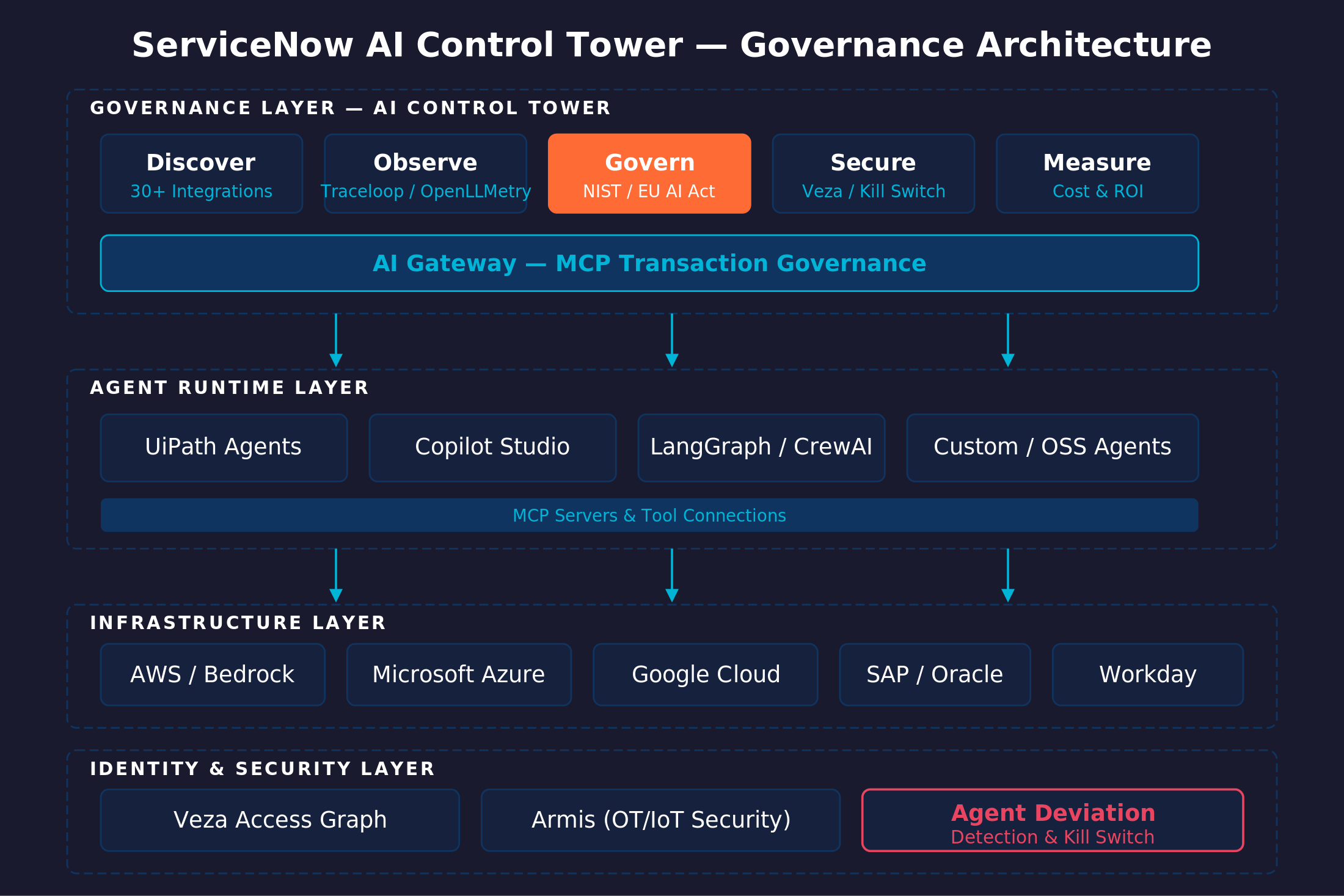The image size is (1344, 896).
Task: Select the LangGraph / CrewAI box
Action: point(761,448)
